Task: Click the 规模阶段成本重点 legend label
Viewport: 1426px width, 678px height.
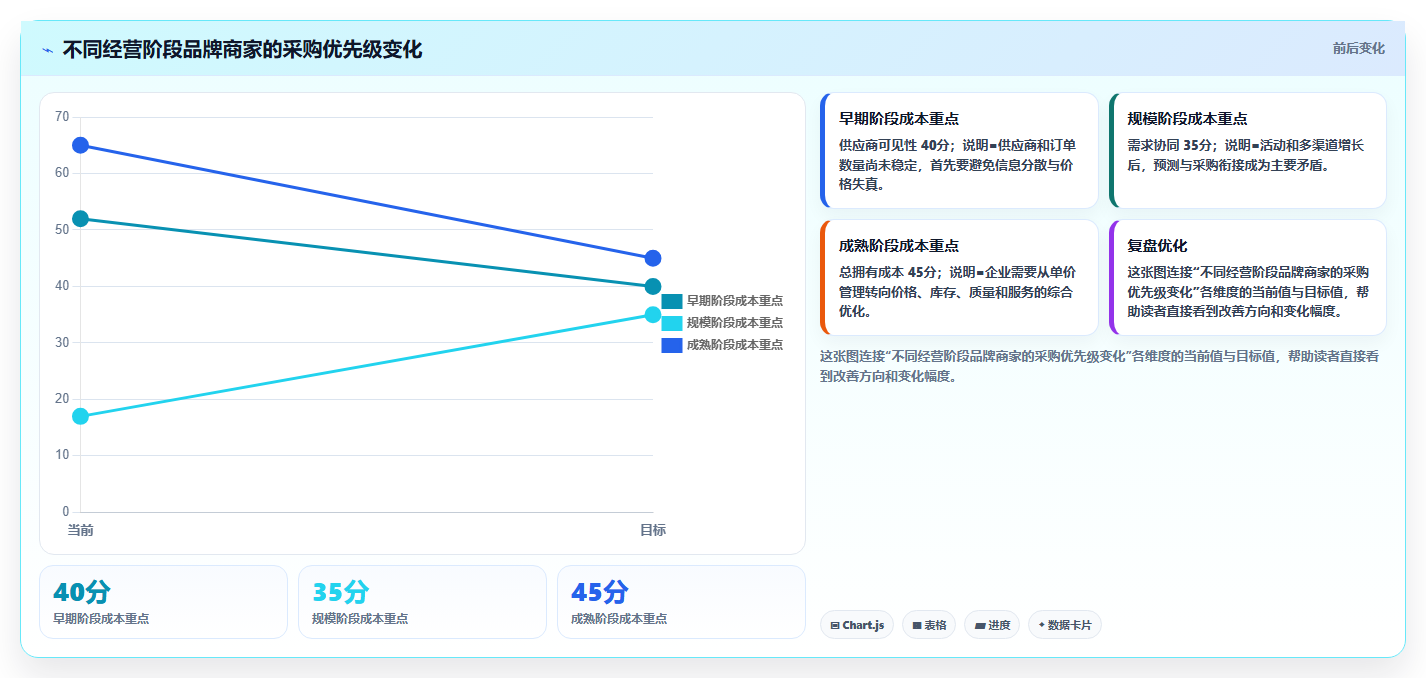Action: 735,322
